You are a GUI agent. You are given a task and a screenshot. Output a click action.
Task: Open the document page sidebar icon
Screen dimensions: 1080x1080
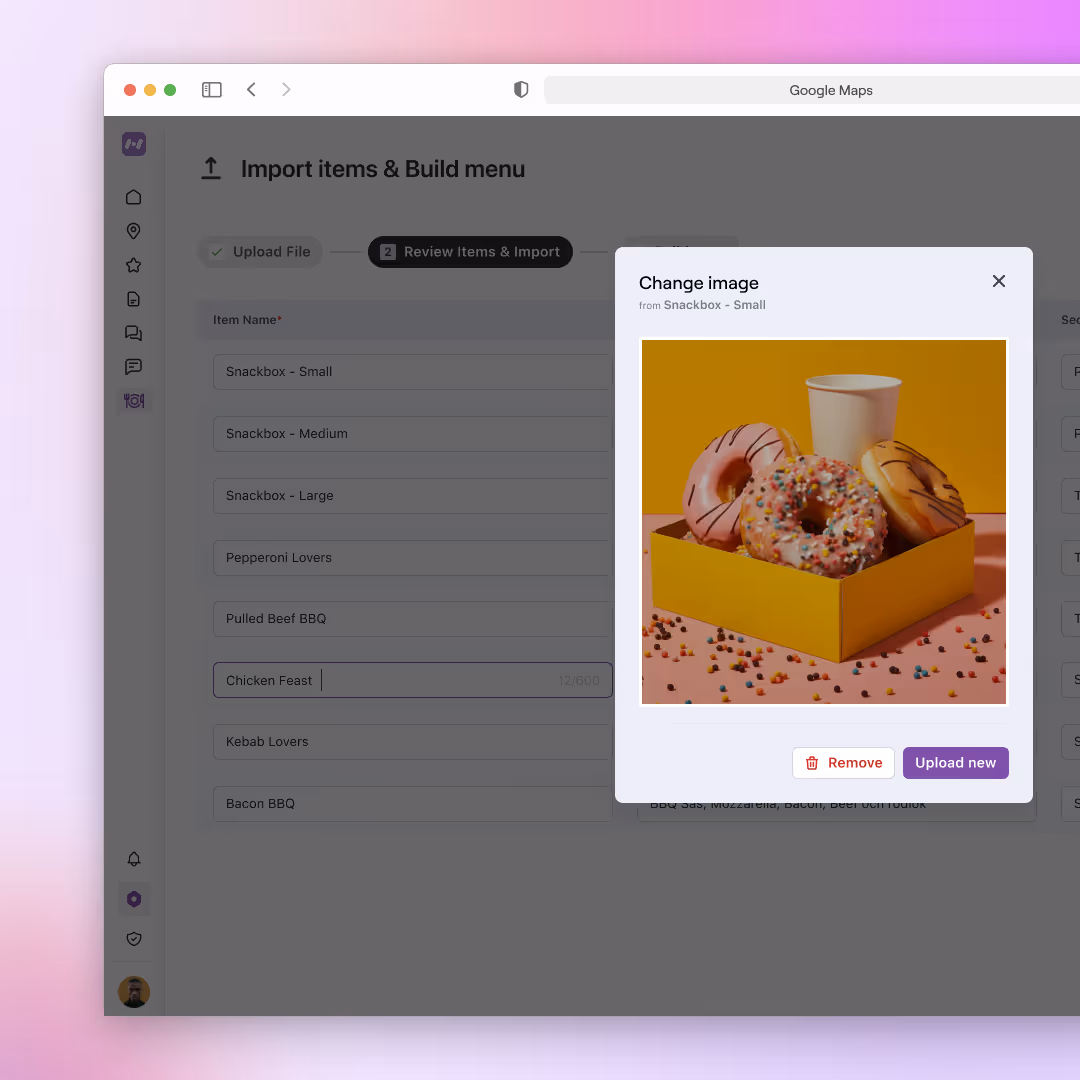coord(134,299)
